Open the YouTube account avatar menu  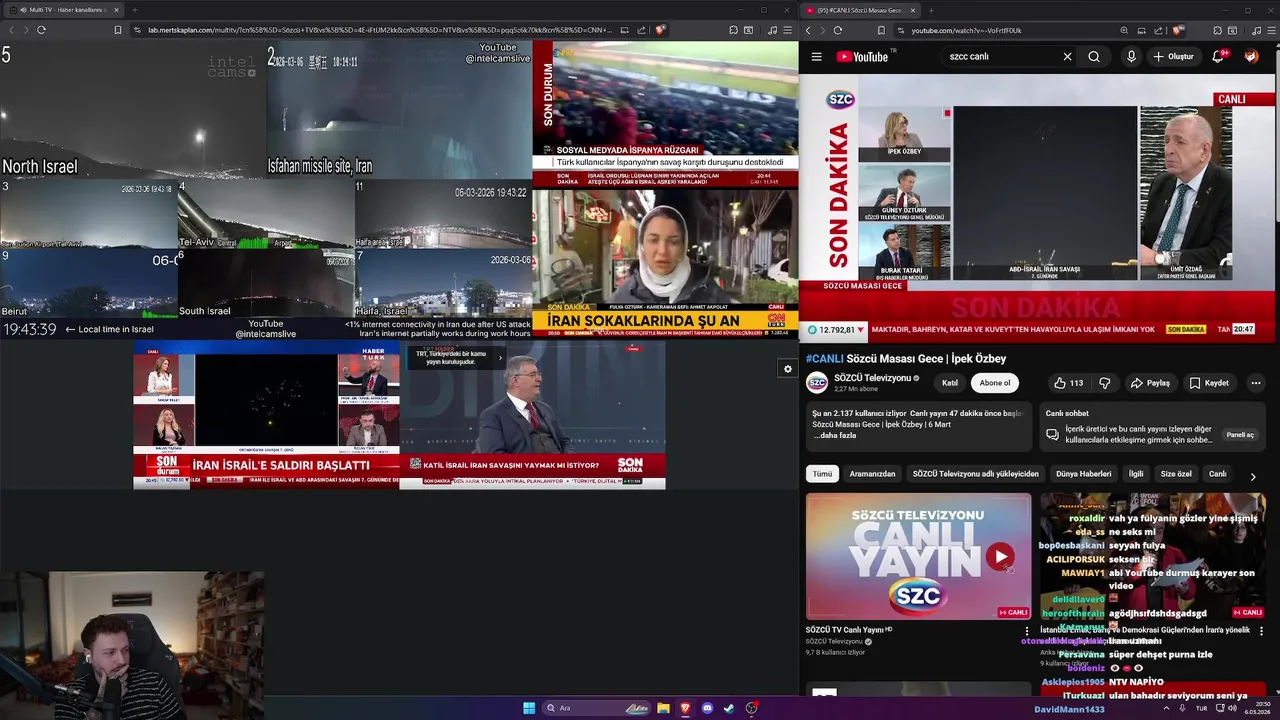click(1251, 57)
